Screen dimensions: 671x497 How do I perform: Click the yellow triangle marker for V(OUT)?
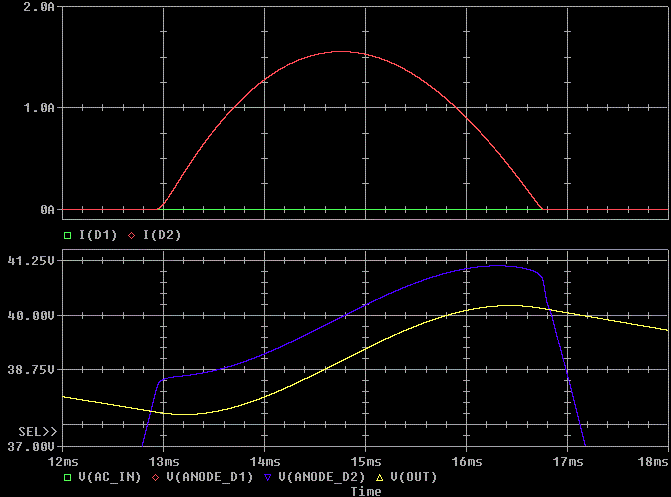coord(379,477)
